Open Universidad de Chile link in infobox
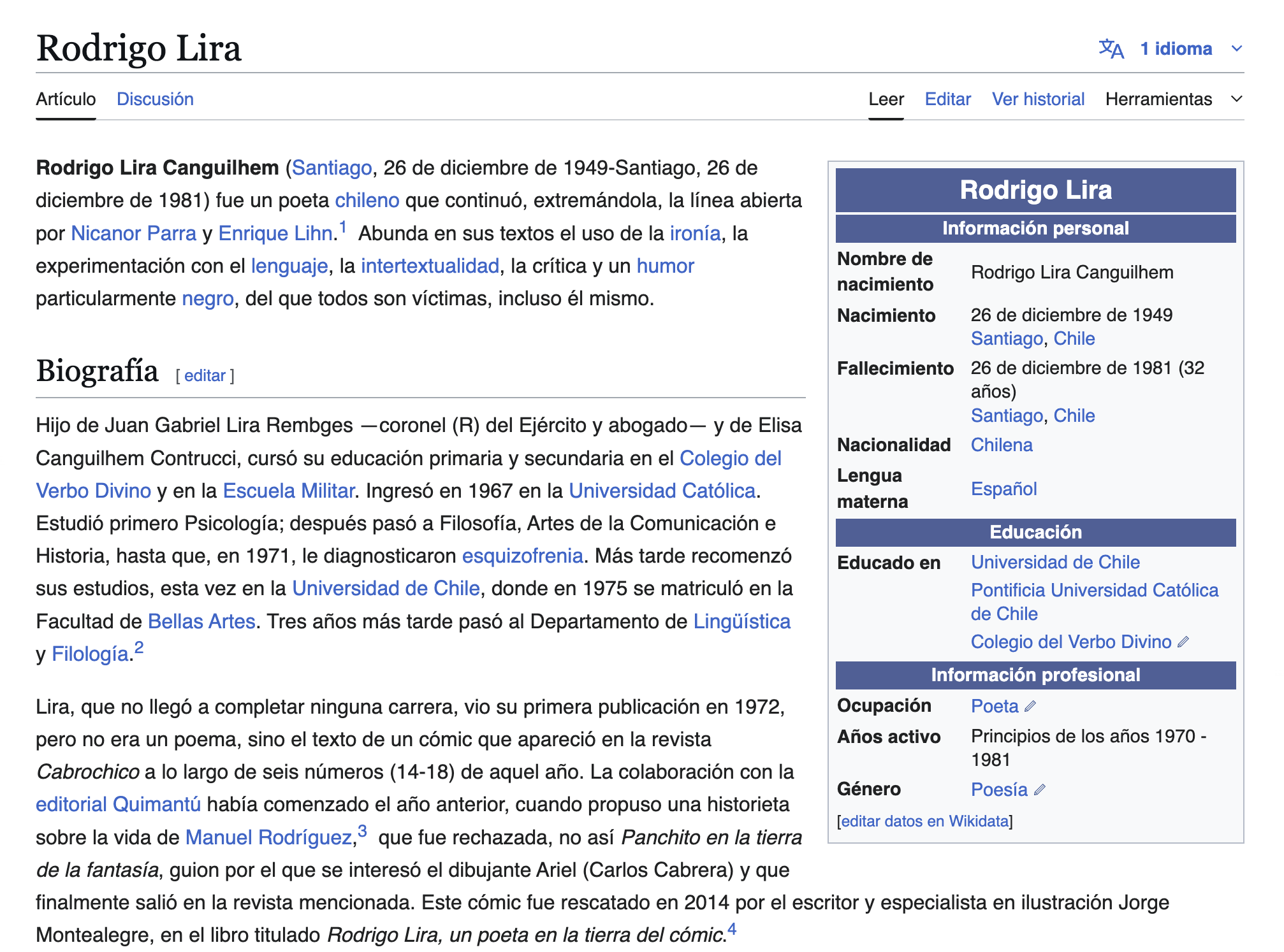Screen dimensions: 1284x952 pos(1055,563)
